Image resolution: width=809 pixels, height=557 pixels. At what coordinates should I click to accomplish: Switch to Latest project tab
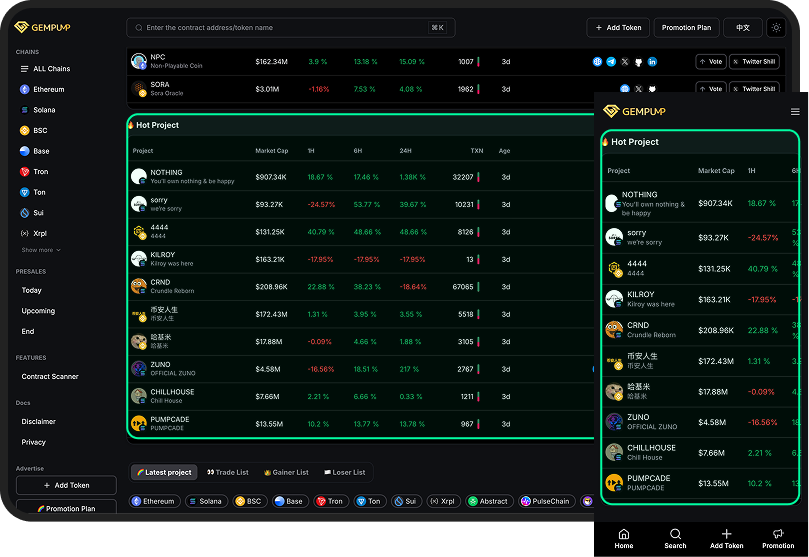pos(165,472)
